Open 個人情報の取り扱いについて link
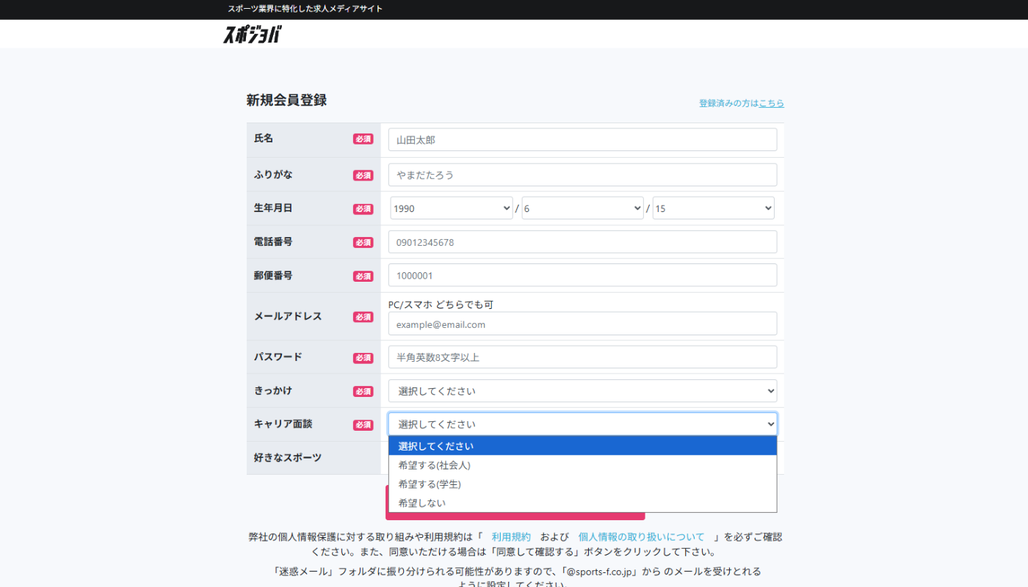This screenshot has width=1028, height=587. point(641,537)
